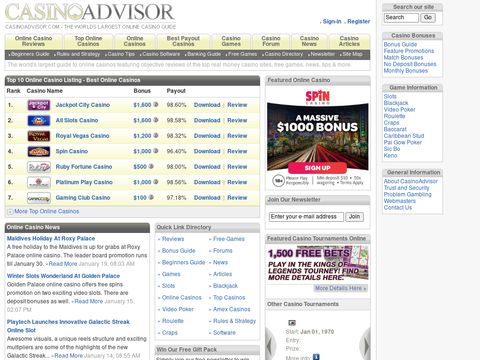The image size is (480, 360).
Task: Click the Gaming Club Casino logo thumbnail
Action: tap(39, 198)
